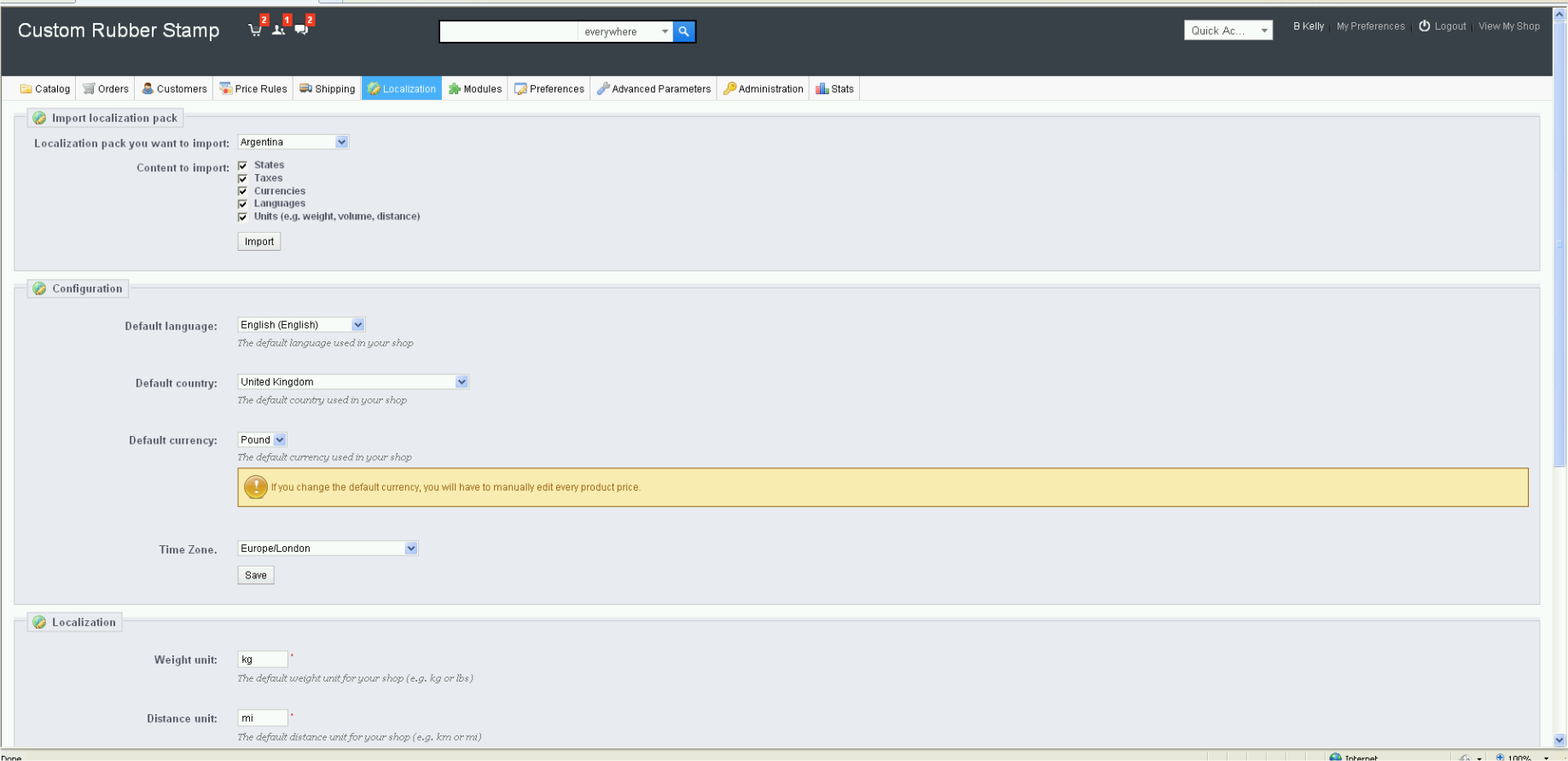
Task: Click the Logout link
Action: tap(1450, 26)
